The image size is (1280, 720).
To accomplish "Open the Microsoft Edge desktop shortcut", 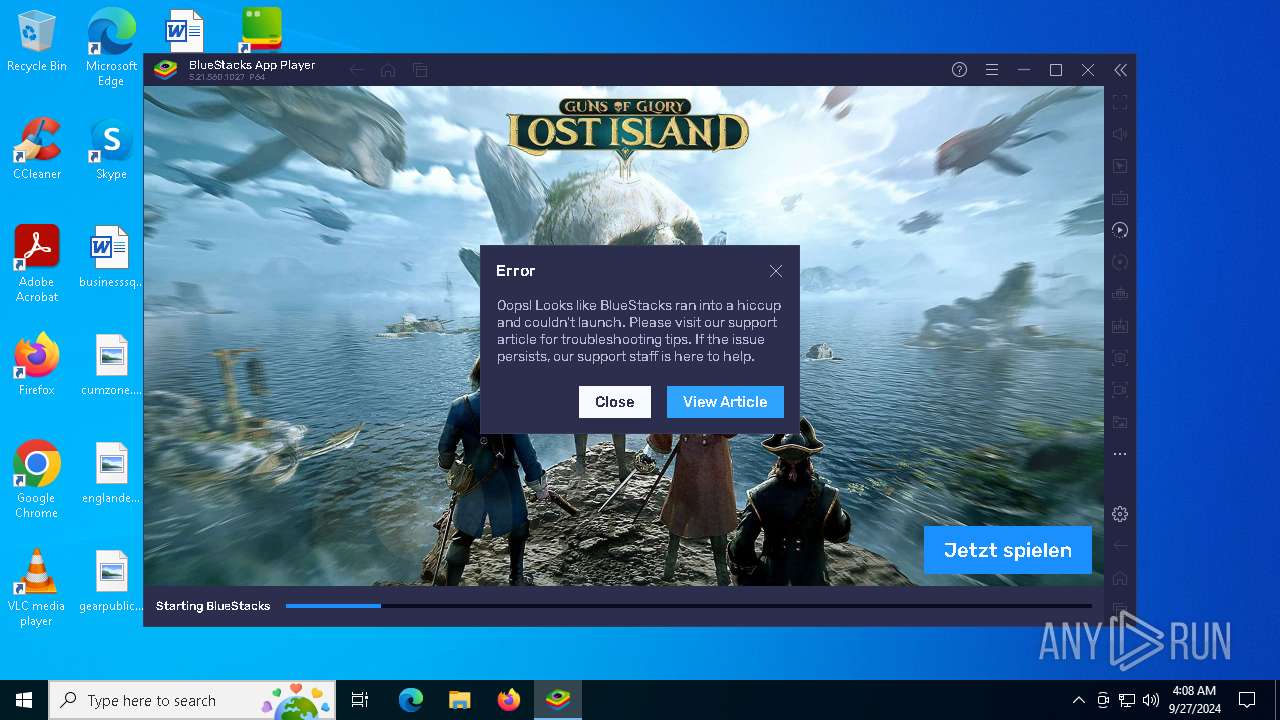I will tap(111, 47).
